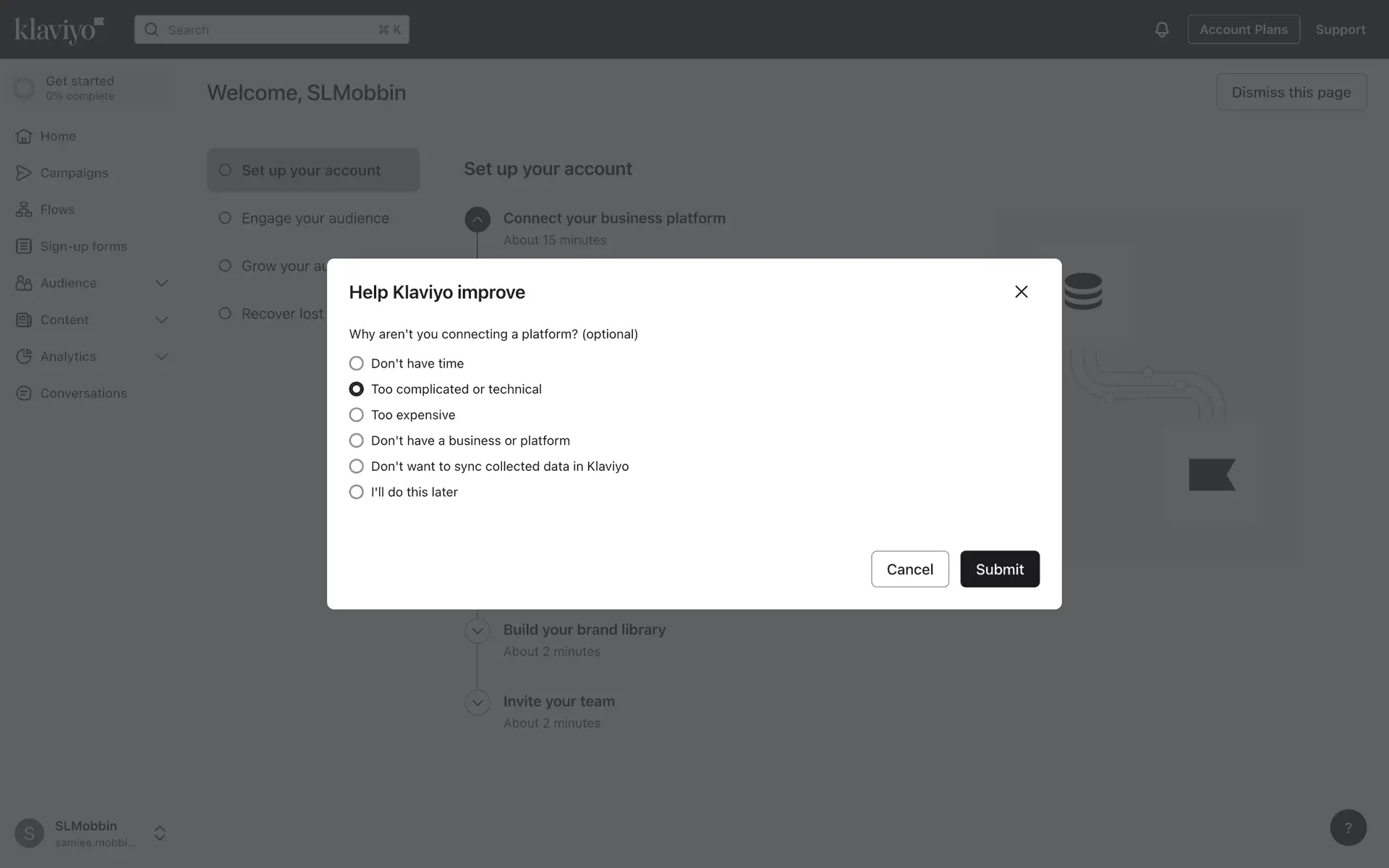Click the Sign-up forms icon
This screenshot has height=868, width=1389.
tap(24, 247)
